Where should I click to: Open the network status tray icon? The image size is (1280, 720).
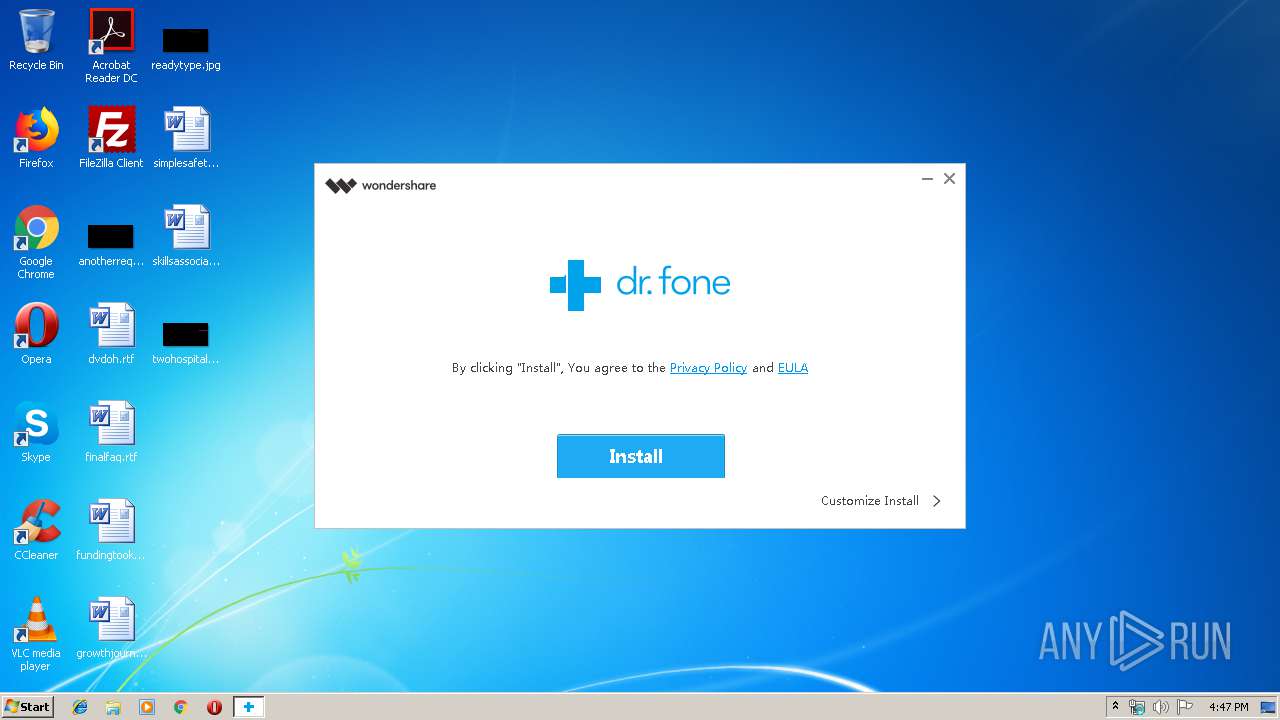(1137, 707)
